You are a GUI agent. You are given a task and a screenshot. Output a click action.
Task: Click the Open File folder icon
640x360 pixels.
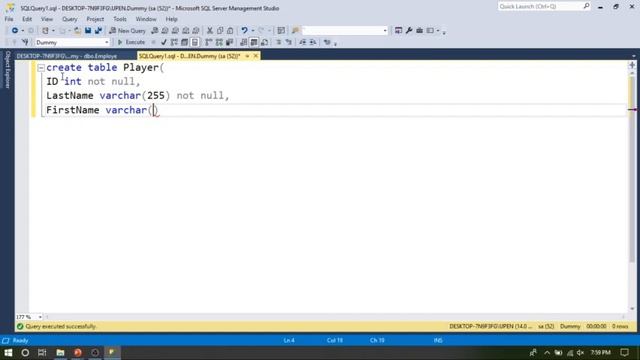(77, 31)
